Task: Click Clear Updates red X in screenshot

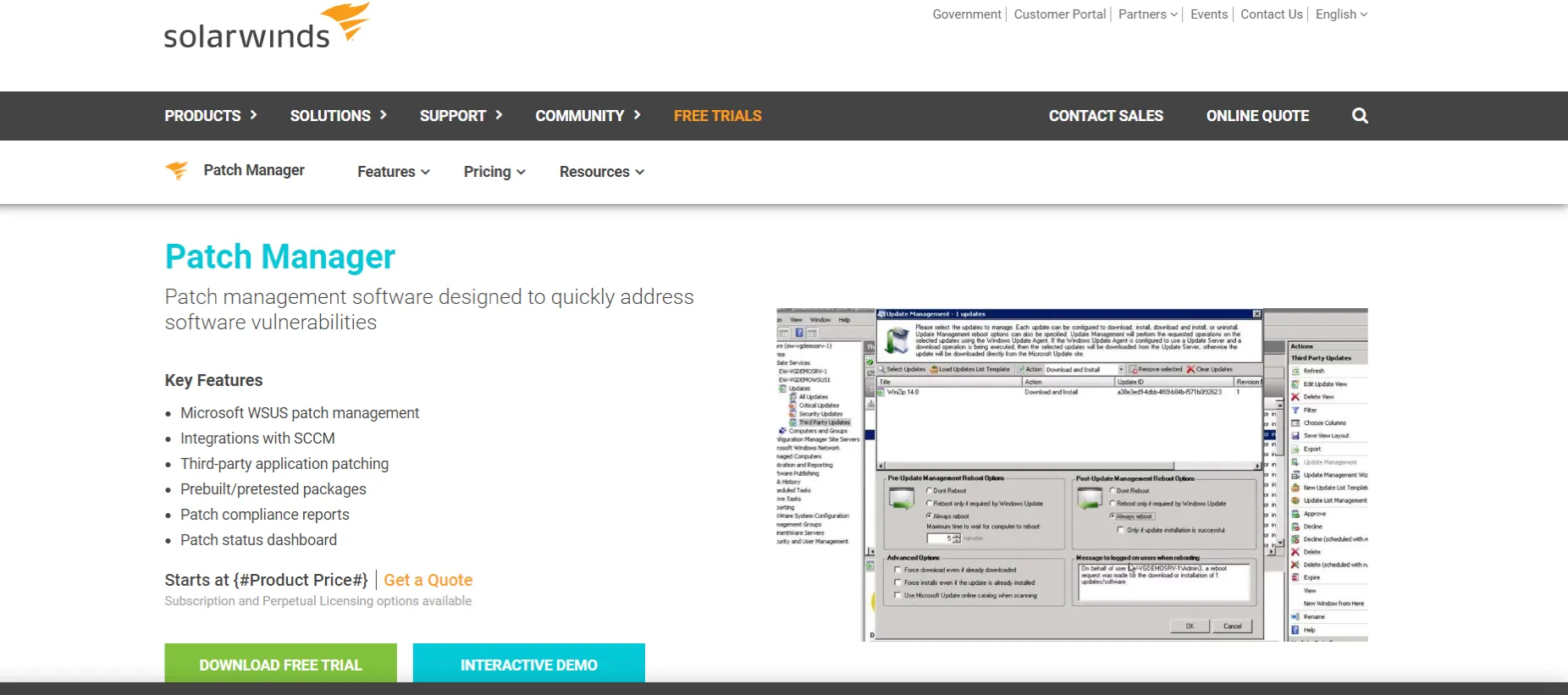Action: pos(1190,369)
